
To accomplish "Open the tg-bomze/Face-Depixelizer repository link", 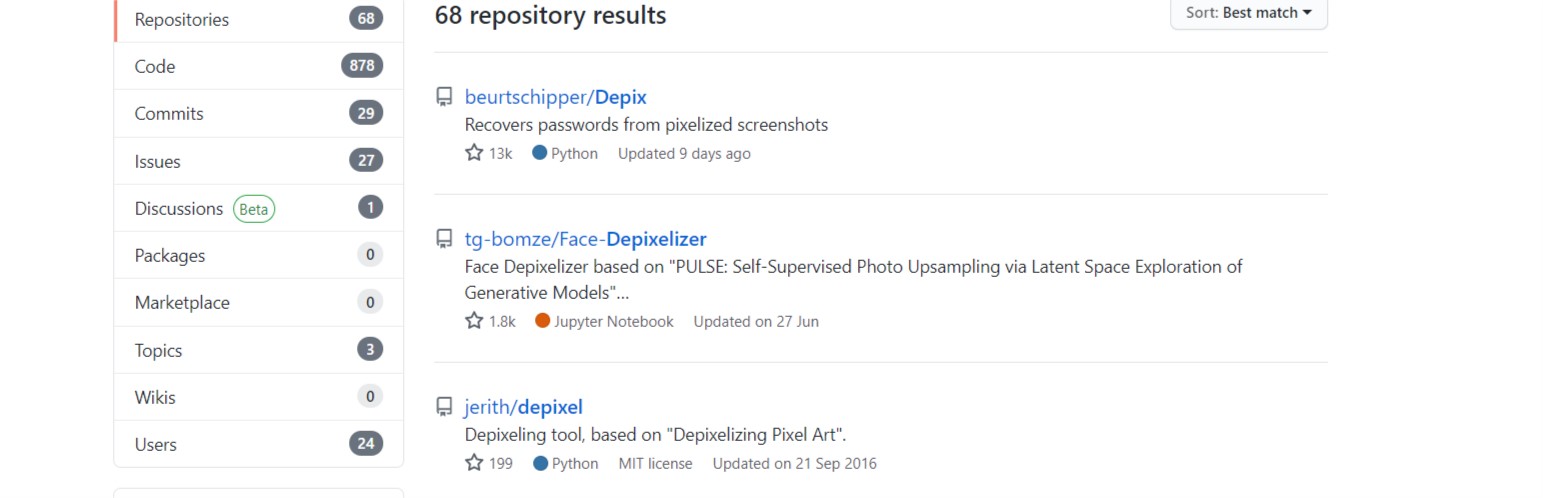I will click(x=585, y=239).
